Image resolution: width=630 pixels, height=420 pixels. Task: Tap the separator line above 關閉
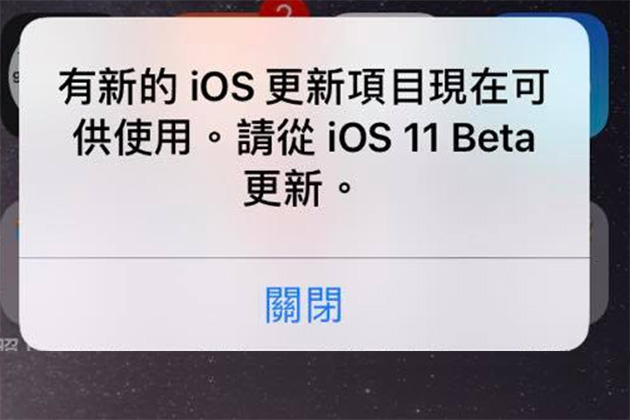click(304, 258)
